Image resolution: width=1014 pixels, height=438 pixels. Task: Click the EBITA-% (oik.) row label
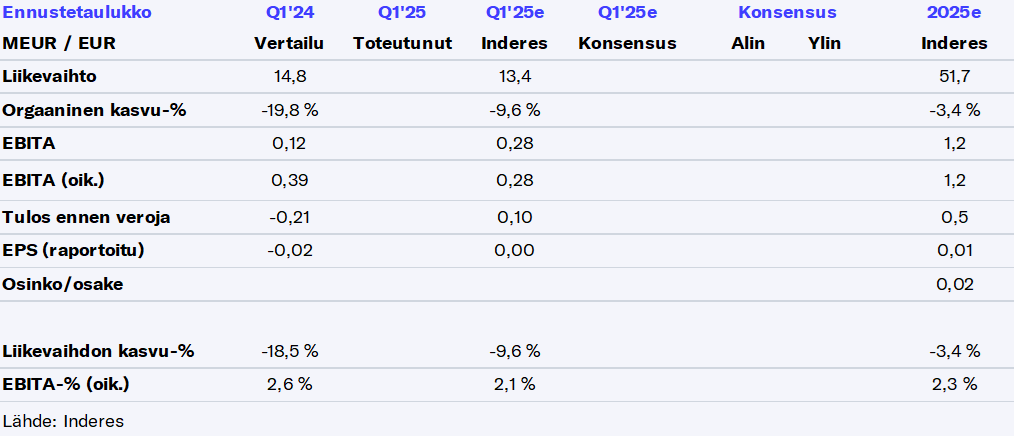[x=66, y=384]
